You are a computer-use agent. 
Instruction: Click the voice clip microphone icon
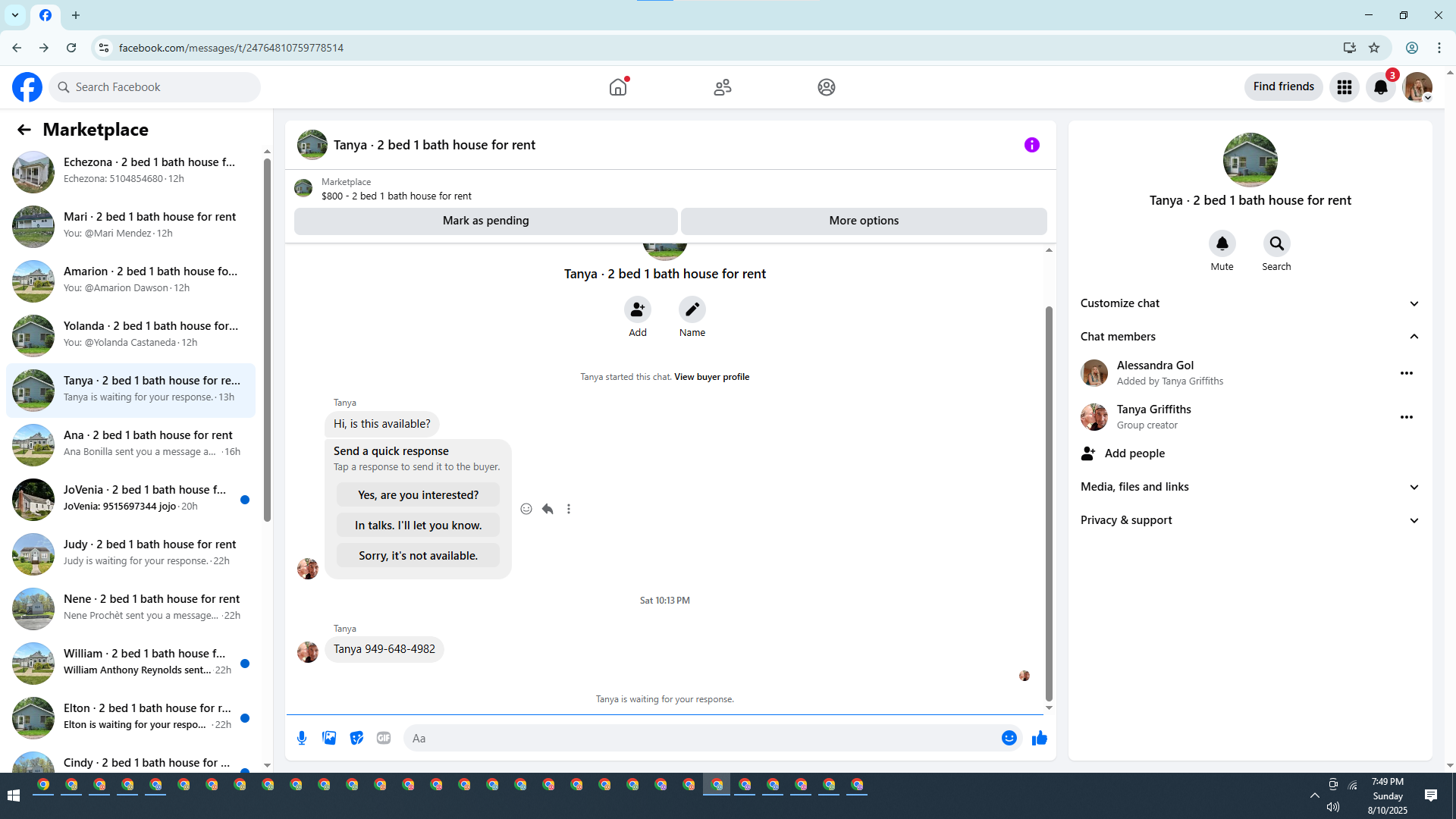[x=302, y=738]
